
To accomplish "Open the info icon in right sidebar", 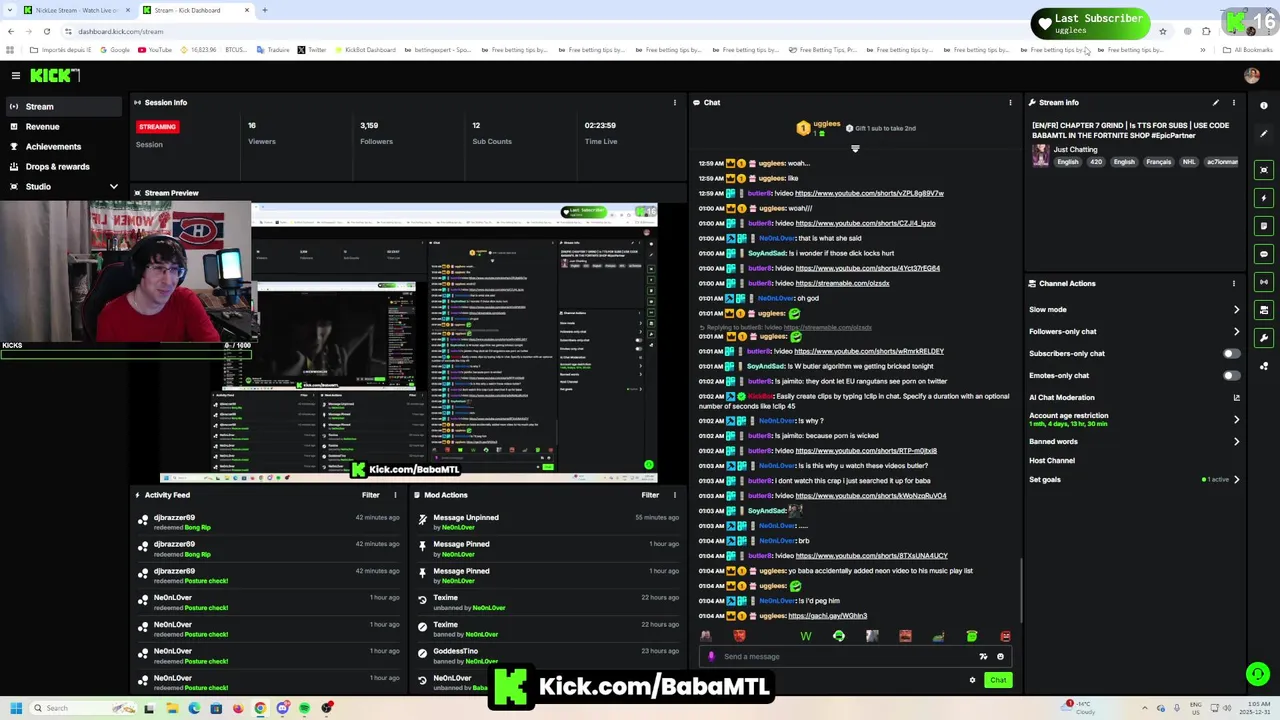I will point(1264,105).
